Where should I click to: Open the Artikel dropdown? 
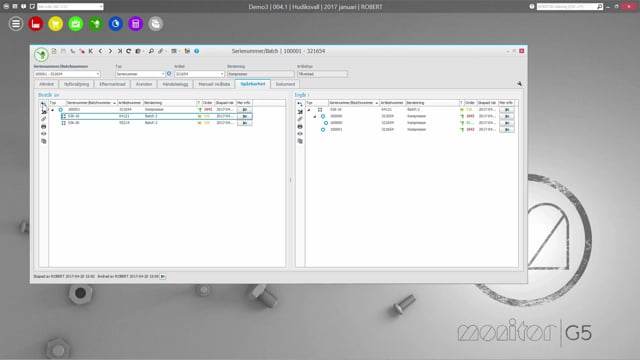coord(222,74)
